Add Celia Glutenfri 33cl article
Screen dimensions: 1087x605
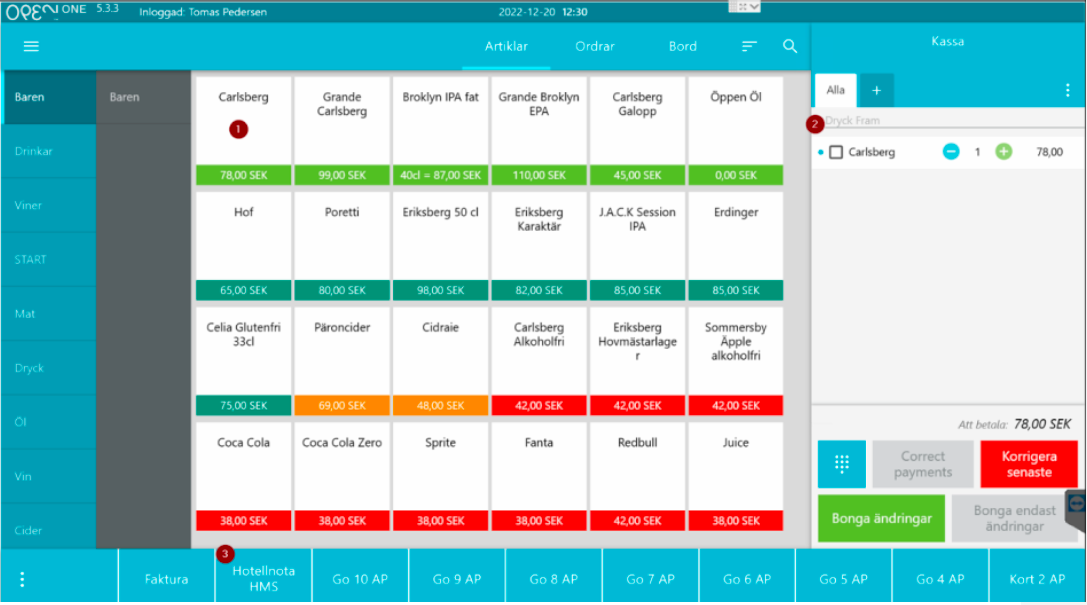243,361
